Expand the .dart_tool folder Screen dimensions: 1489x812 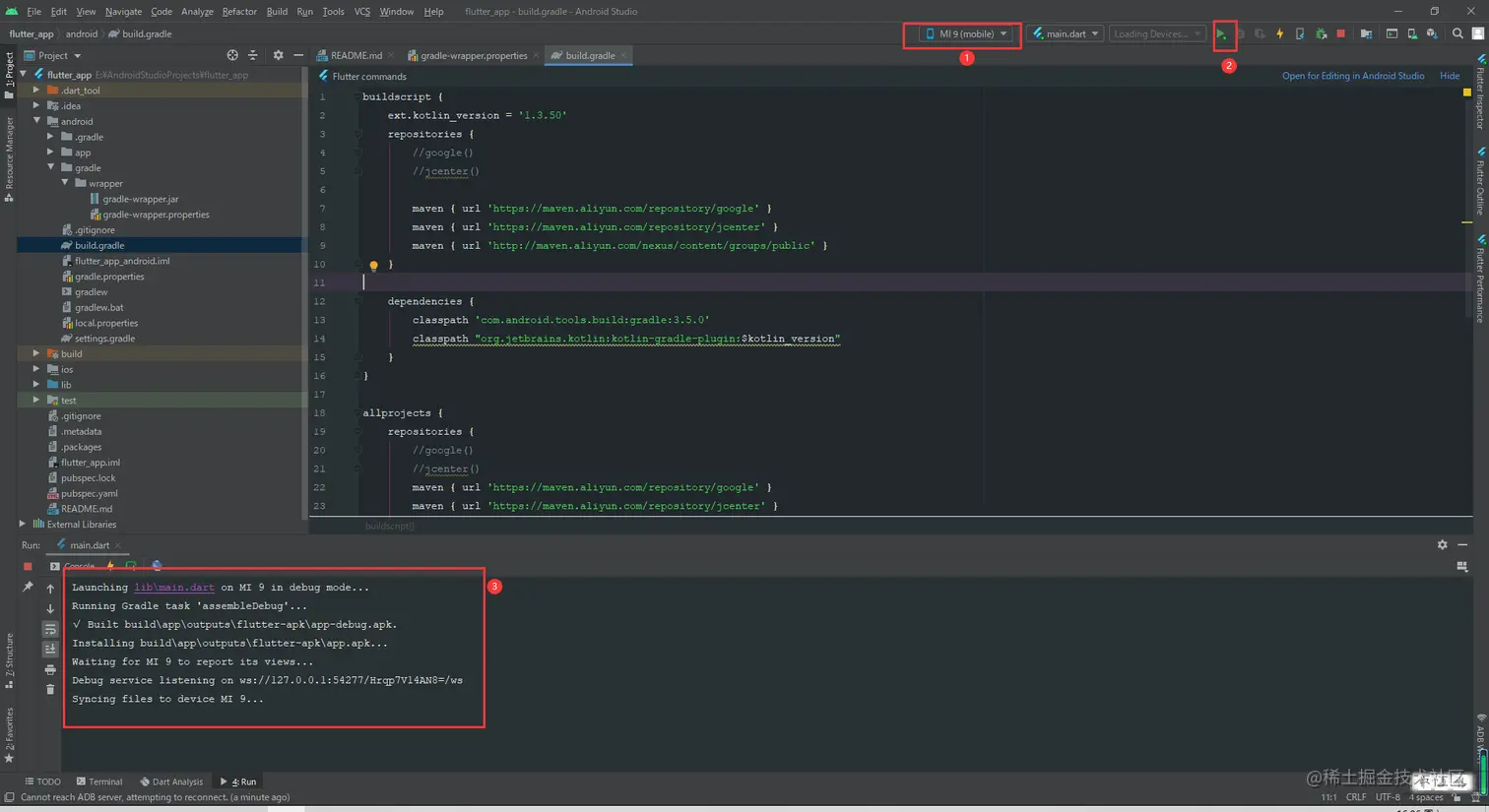tap(36, 91)
